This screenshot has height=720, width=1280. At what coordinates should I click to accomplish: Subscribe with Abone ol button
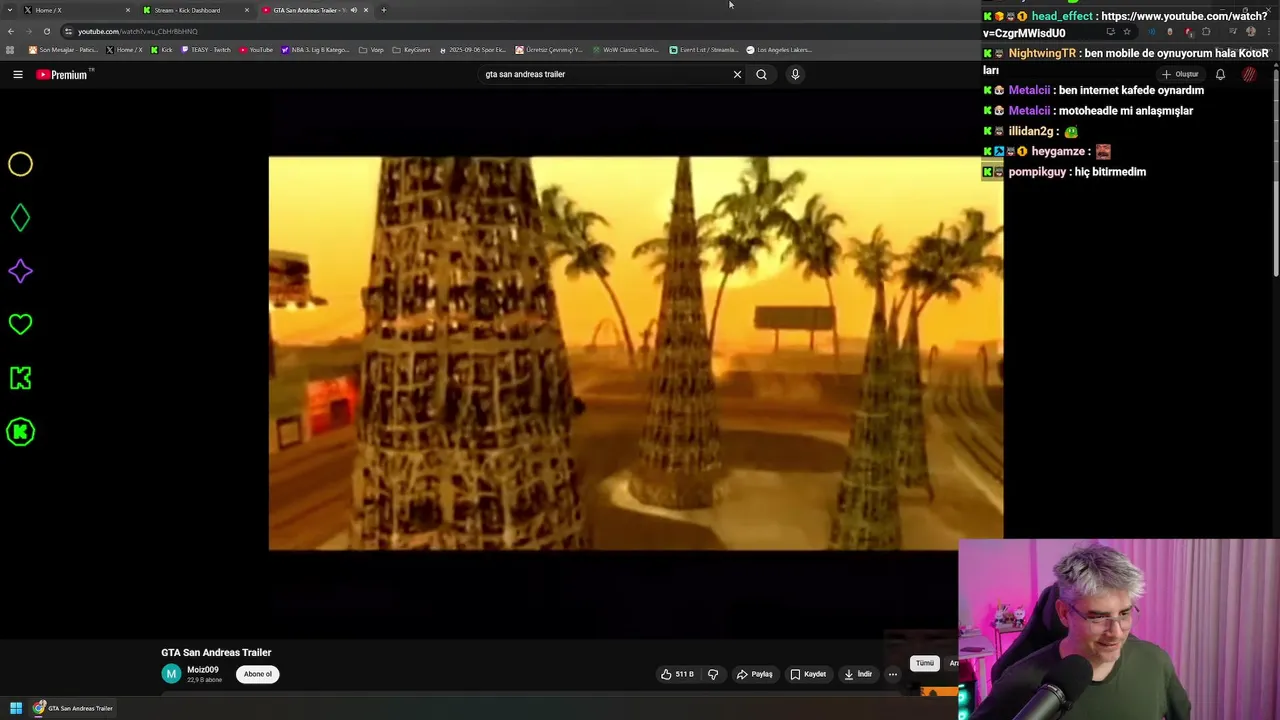(258, 674)
